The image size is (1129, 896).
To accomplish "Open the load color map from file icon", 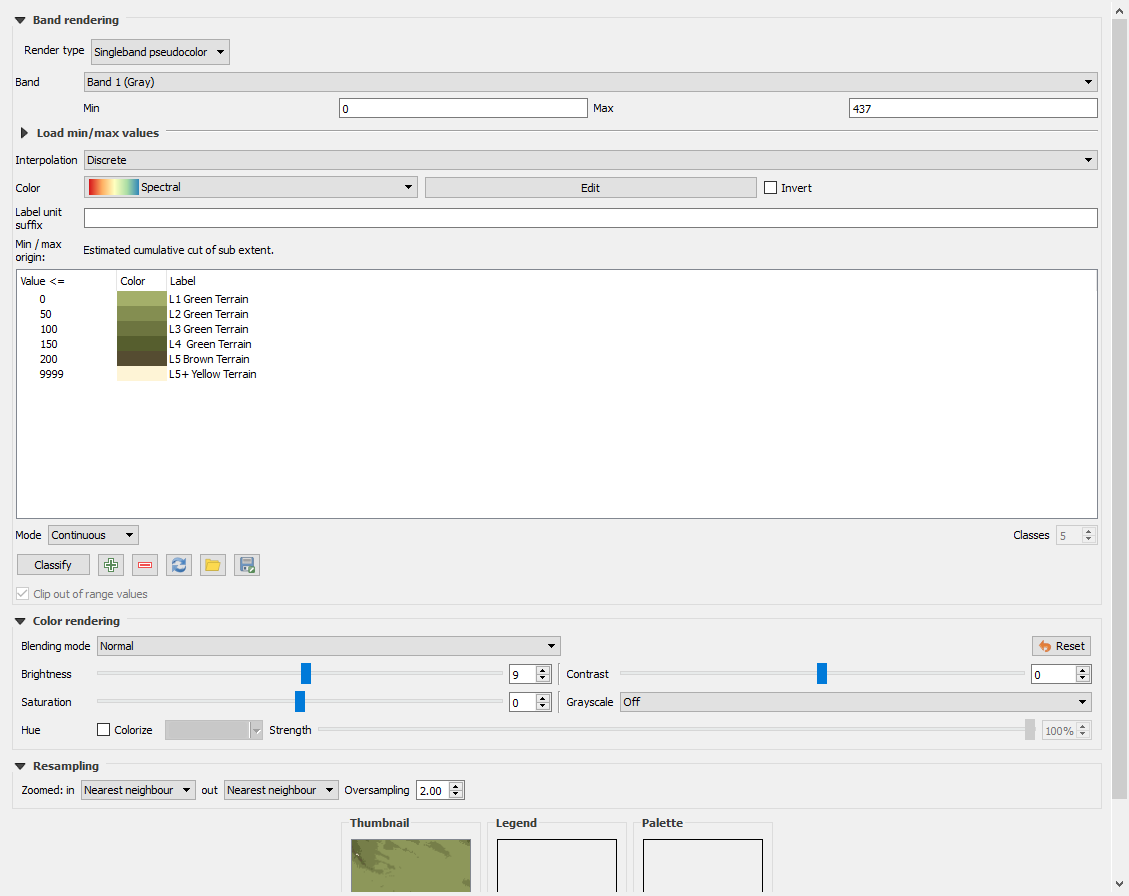I will (x=212, y=565).
